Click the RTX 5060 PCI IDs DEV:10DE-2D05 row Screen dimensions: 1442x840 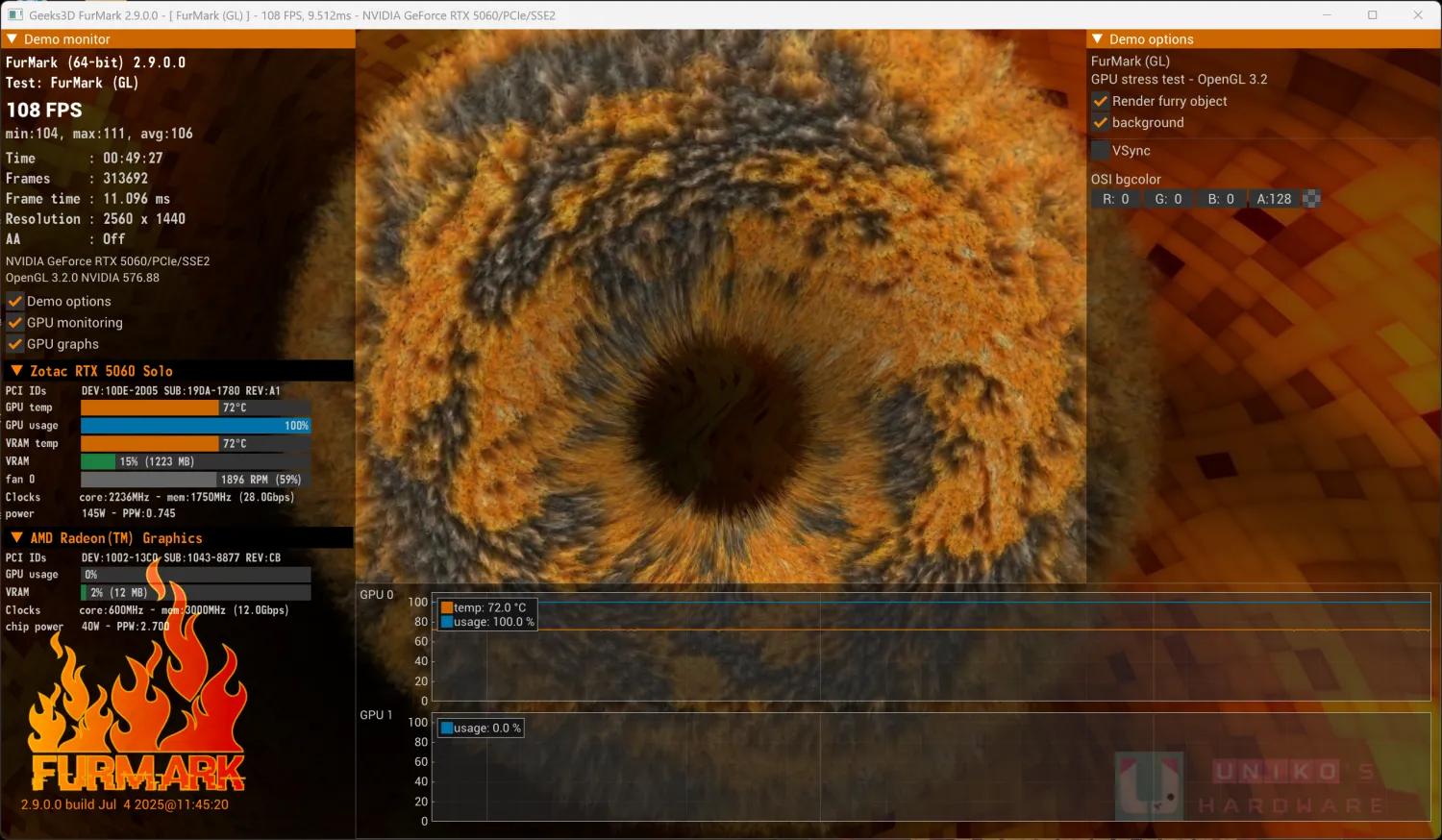[143, 391]
